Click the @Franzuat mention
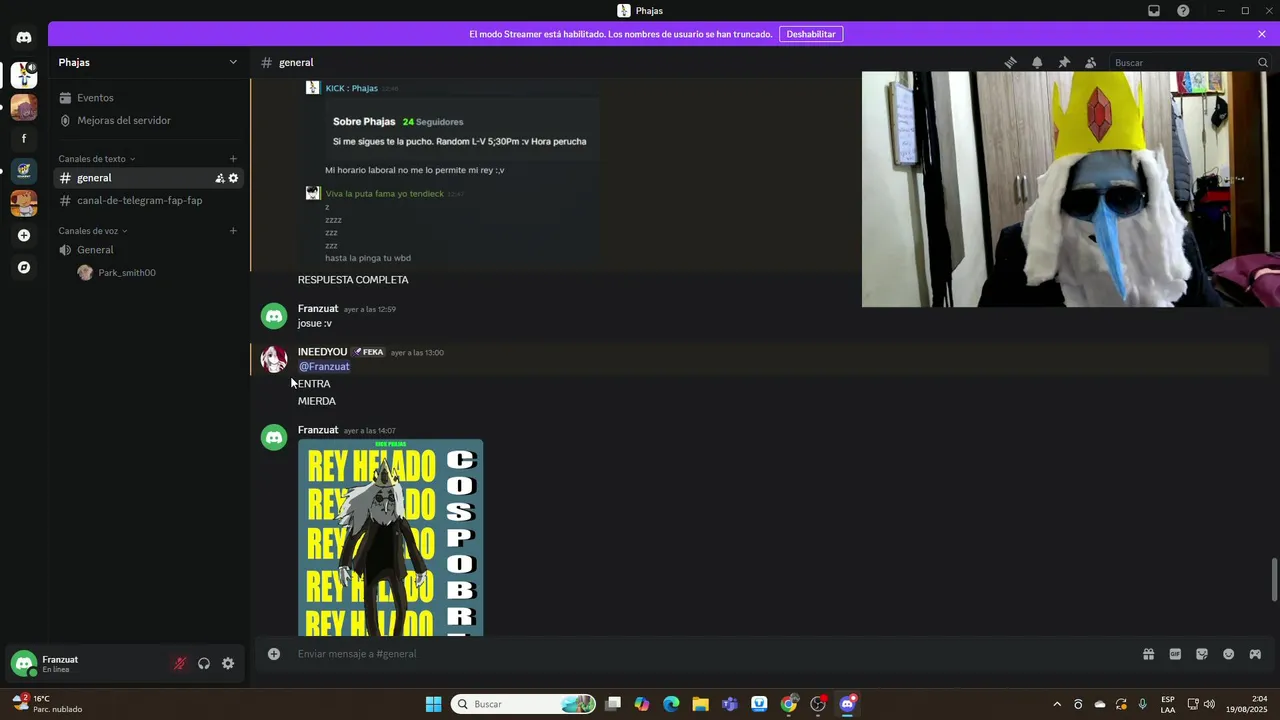 click(x=324, y=367)
